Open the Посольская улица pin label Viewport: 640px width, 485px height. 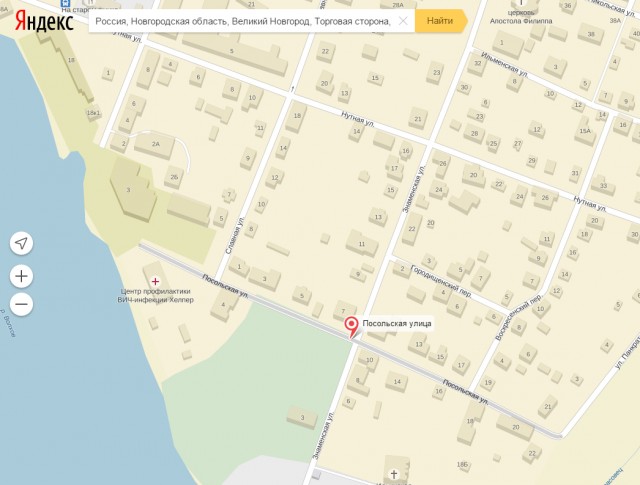point(397,323)
